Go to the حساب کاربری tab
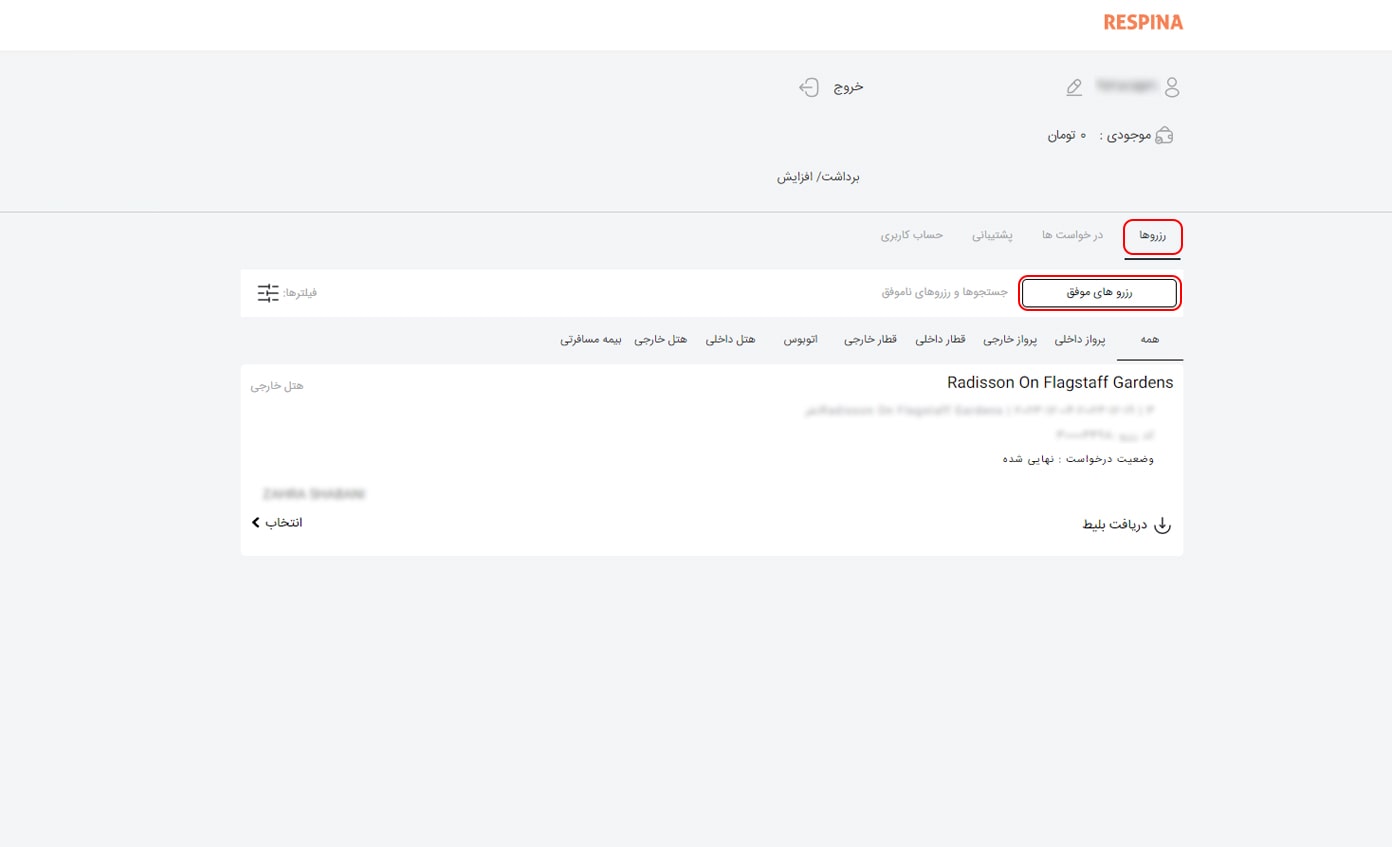The height and width of the screenshot is (847, 1392). coord(911,235)
